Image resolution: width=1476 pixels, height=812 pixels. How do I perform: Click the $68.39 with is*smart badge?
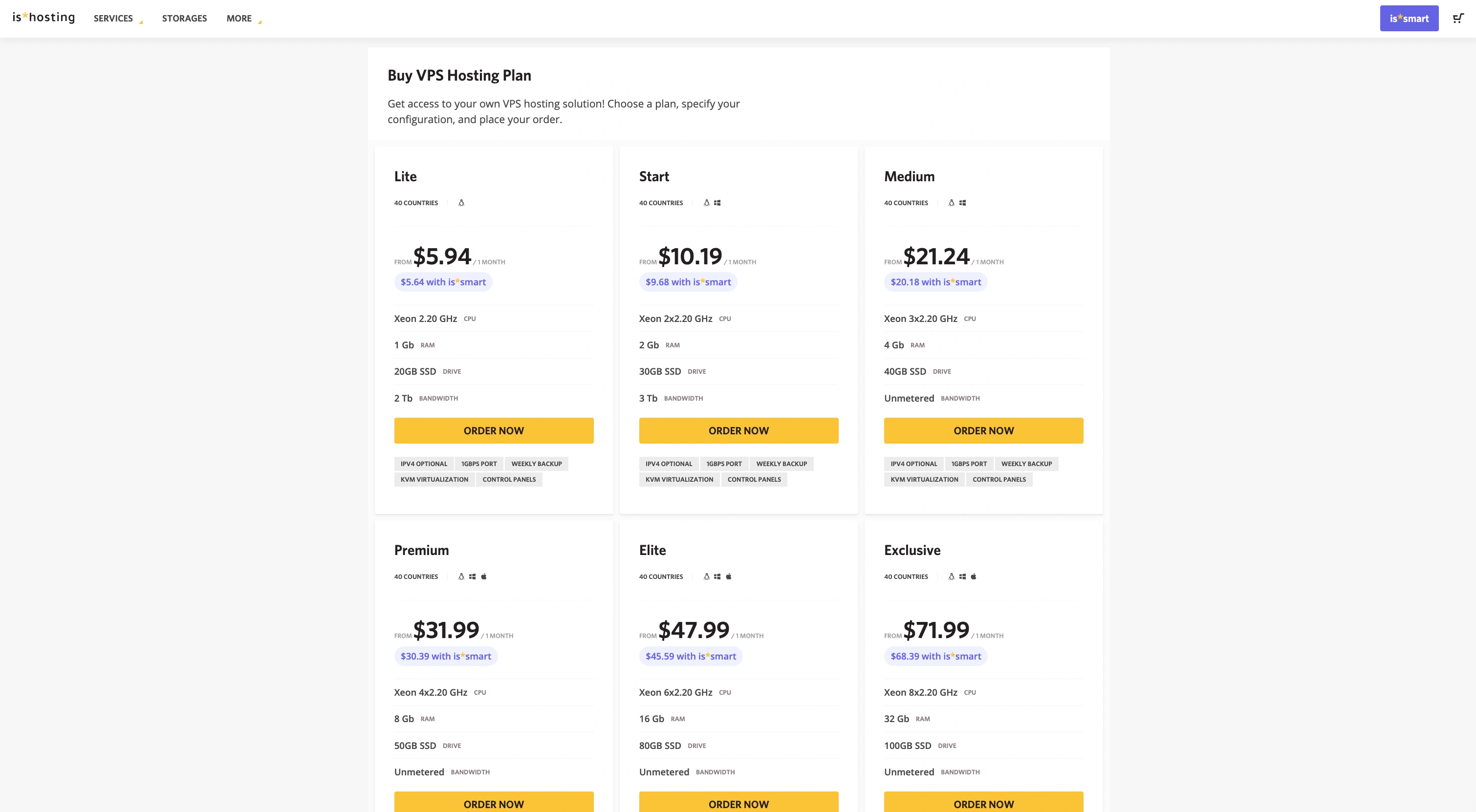pyautogui.click(x=935, y=656)
